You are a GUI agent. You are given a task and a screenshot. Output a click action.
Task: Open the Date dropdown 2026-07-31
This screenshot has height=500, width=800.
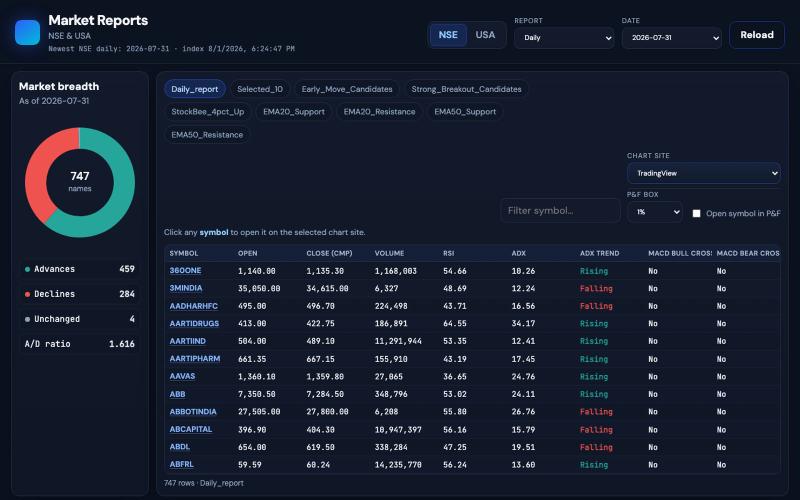pyautogui.click(x=671, y=38)
